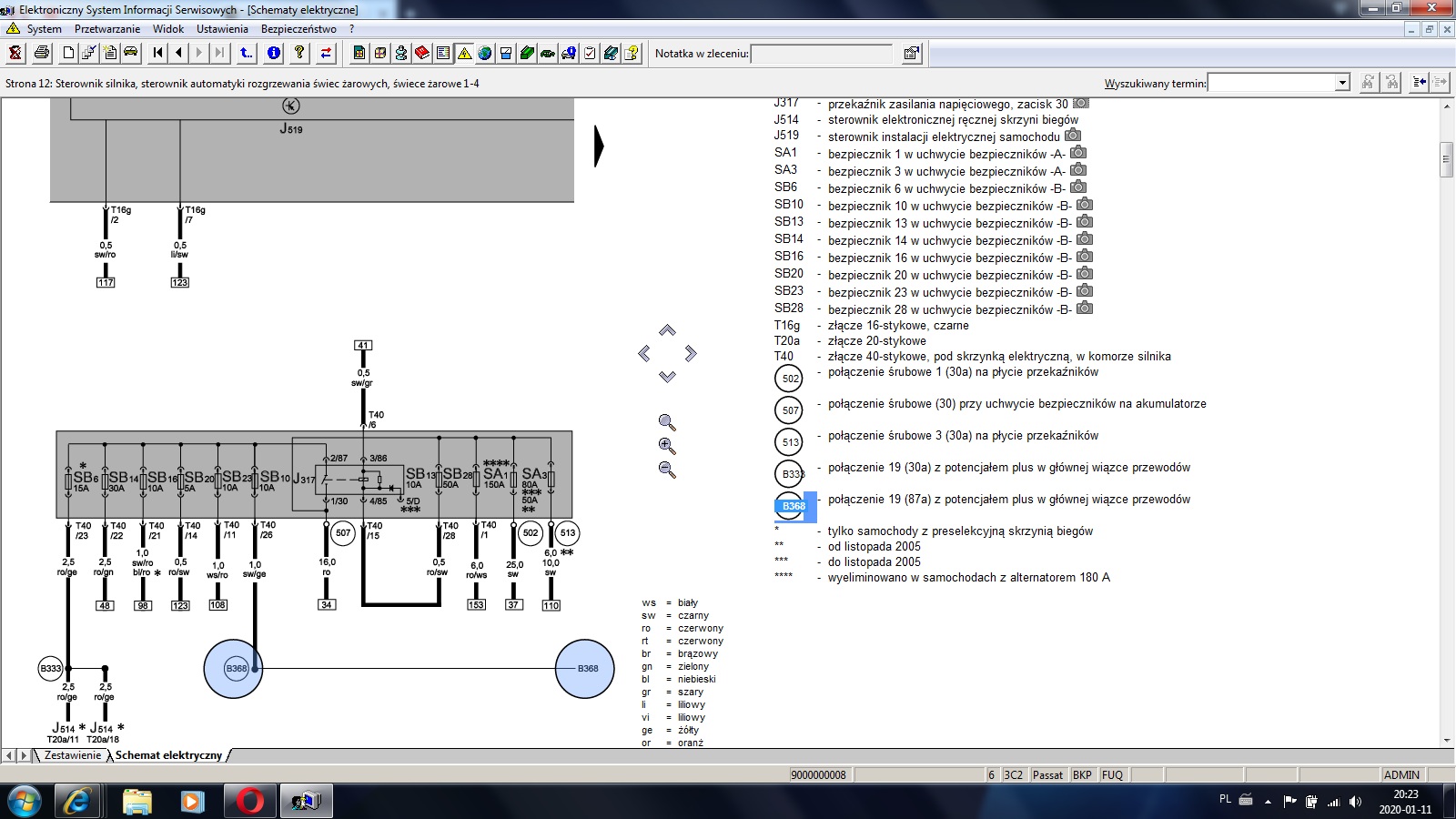Open photo for fuse SB10 camera icon
The image size is (1456, 819).
[1085, 205]
